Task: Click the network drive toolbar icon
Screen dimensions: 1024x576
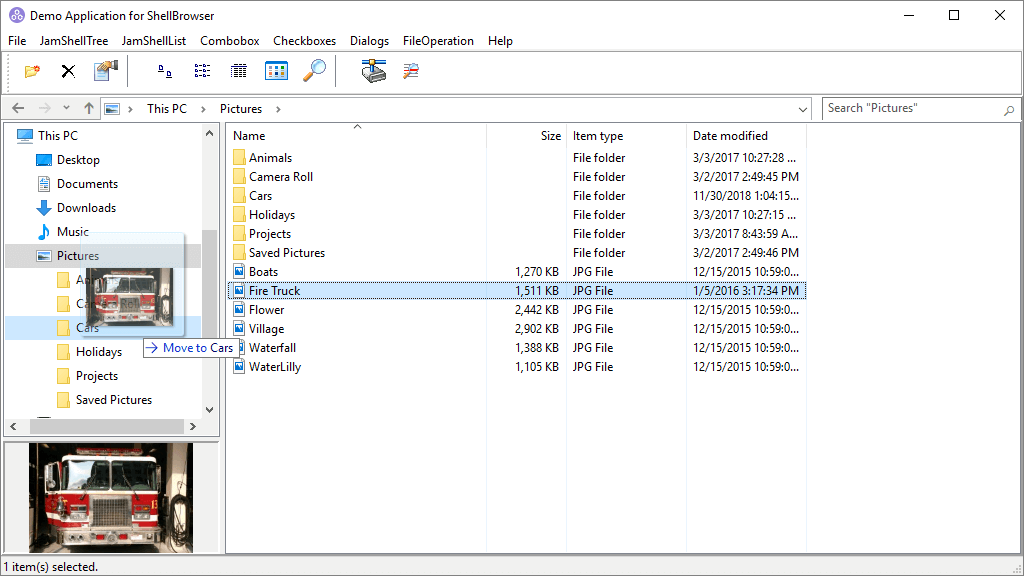Action: pos(371,71)
